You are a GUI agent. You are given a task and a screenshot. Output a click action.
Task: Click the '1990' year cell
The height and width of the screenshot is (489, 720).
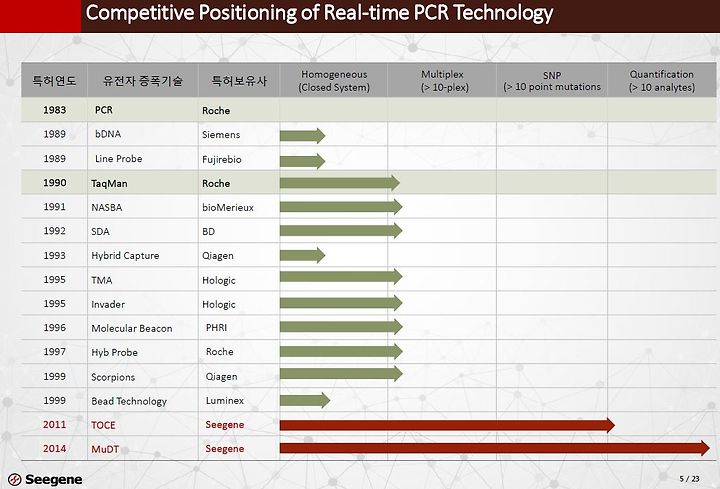click(55, 183)
